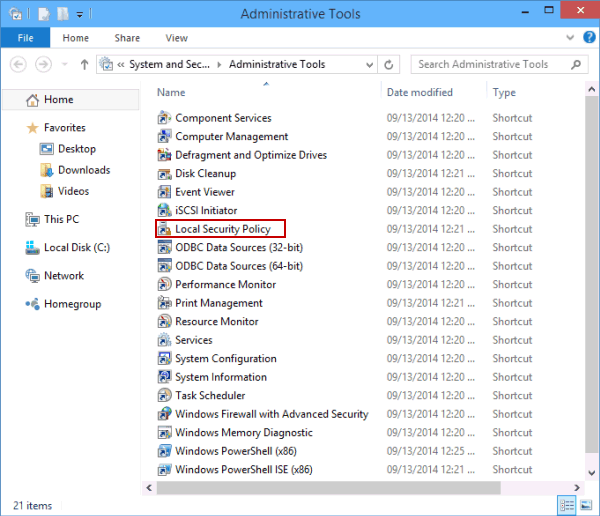Viewport: 600px width, 516px height.
Task: Click the Defragment and Optimize Drives icon
Action: (165, 155)
